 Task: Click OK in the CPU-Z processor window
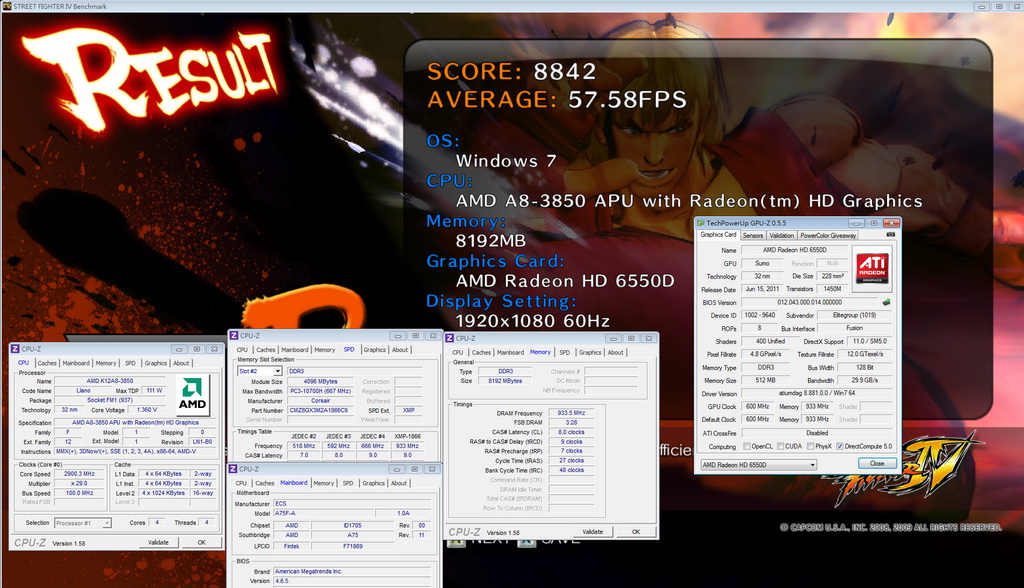point(202,542)
